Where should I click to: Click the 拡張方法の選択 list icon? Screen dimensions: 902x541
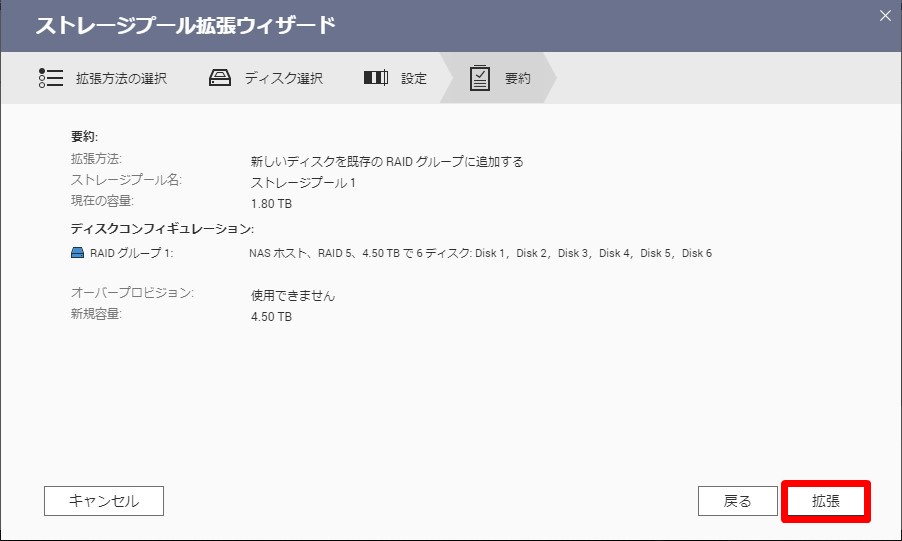pos(51,78)
